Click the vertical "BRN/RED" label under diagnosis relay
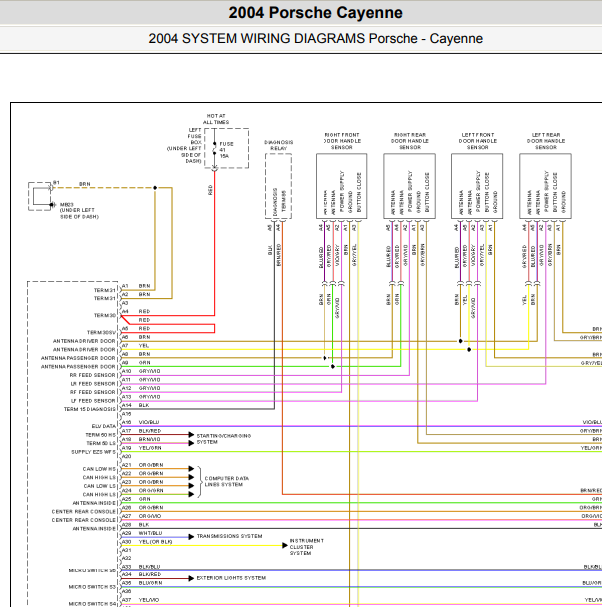This screenshot has height=607, width=602. tap(279, 255)
